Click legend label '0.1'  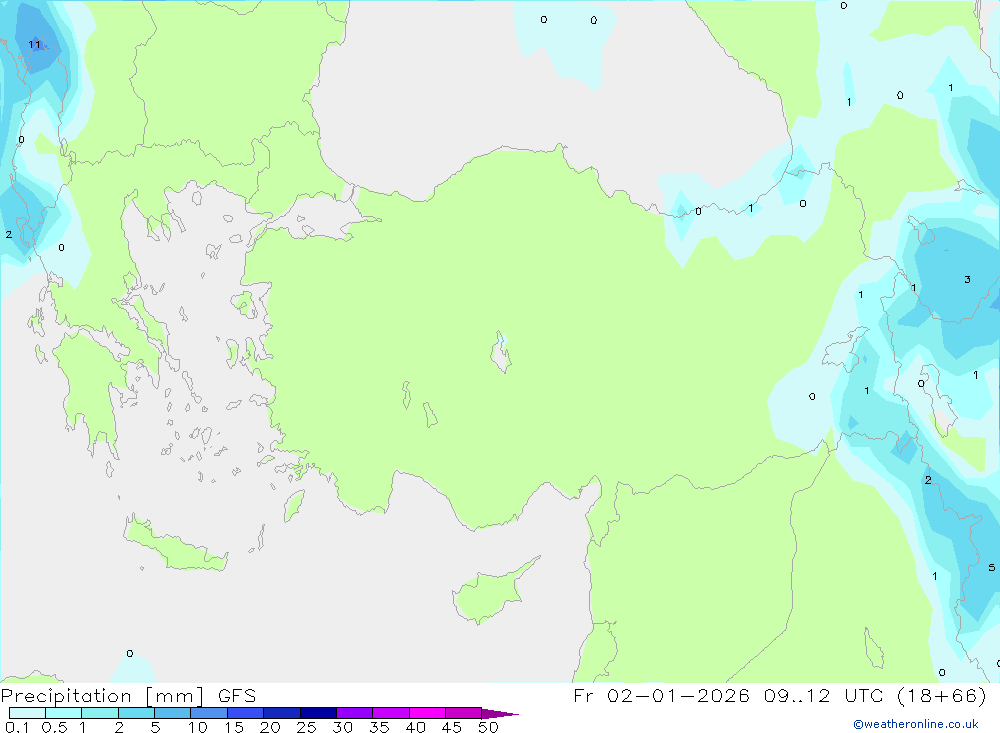click(17, 727)
